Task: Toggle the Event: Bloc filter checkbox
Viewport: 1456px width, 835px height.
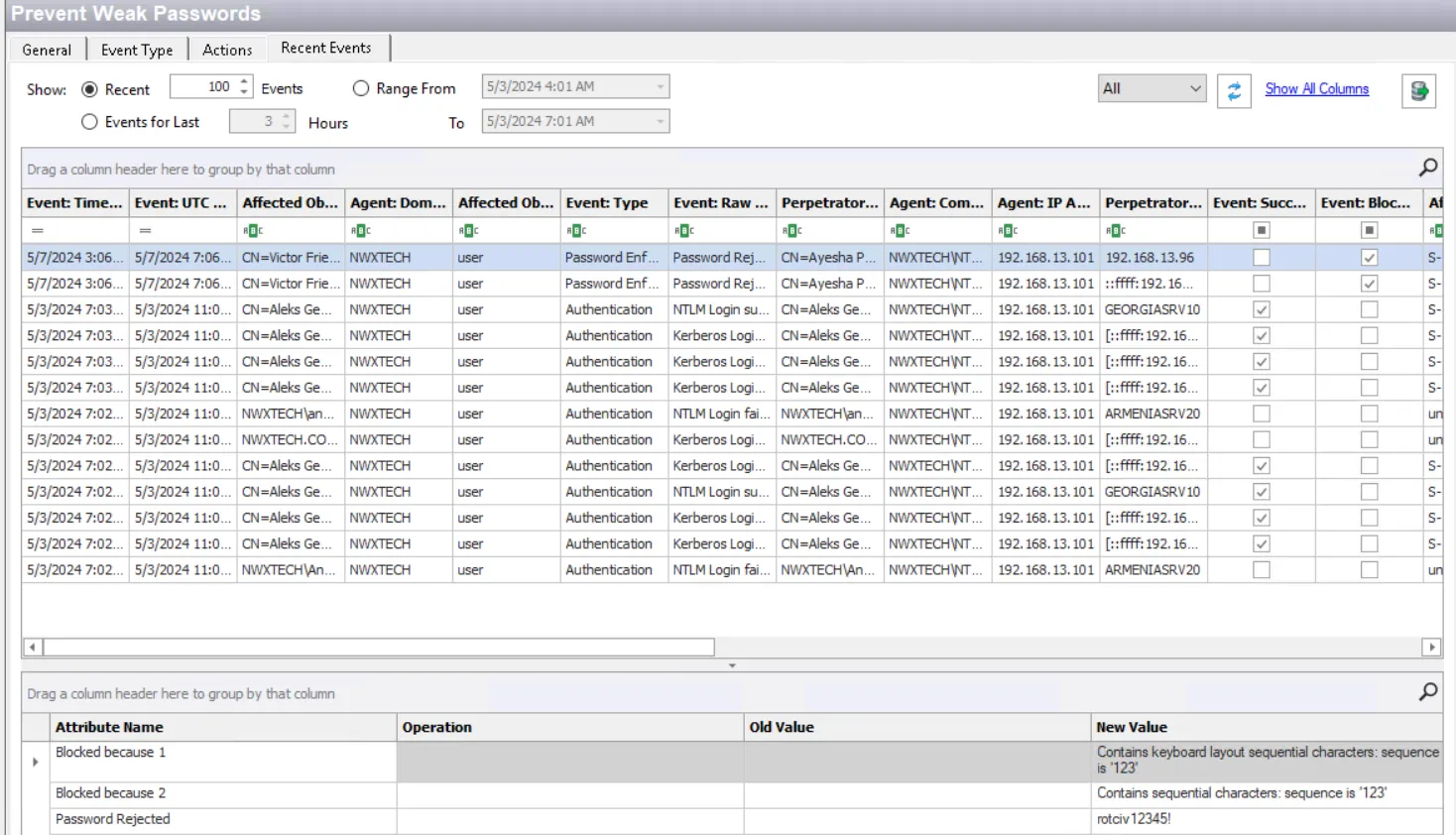Action: coord(1369,230)
